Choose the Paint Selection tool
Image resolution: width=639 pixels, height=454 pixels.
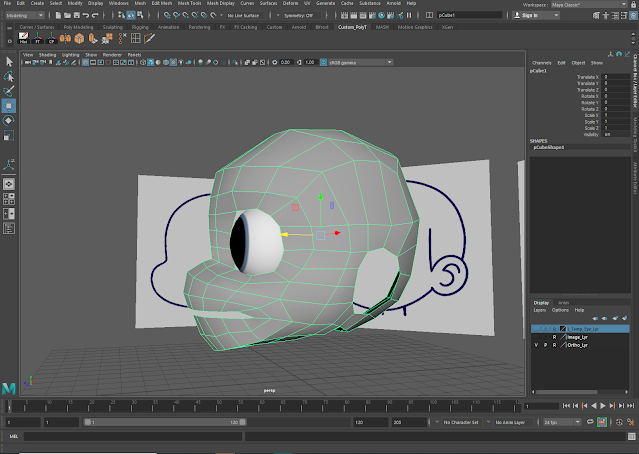pos(9,91)
